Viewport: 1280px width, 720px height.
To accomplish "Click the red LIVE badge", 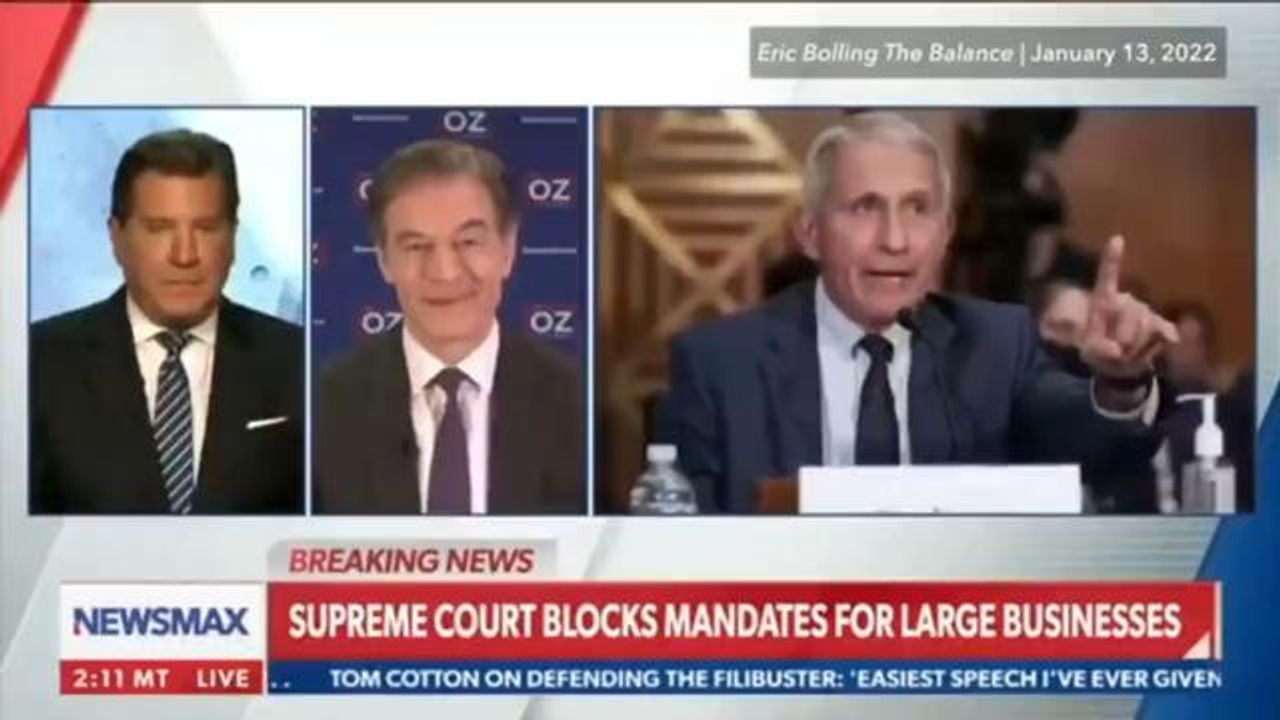I will pos(223,677).
